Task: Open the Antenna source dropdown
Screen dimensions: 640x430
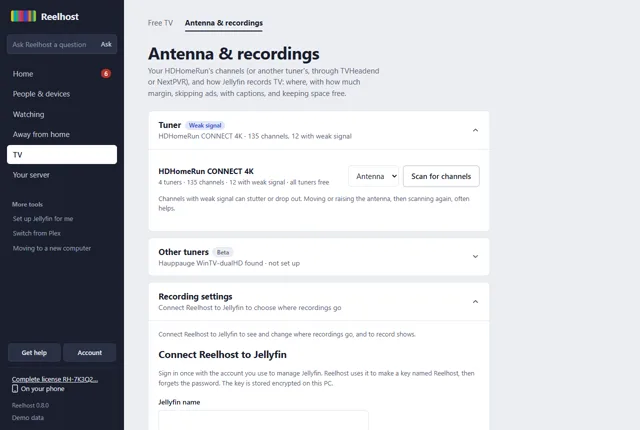Action: coord(373,176)
